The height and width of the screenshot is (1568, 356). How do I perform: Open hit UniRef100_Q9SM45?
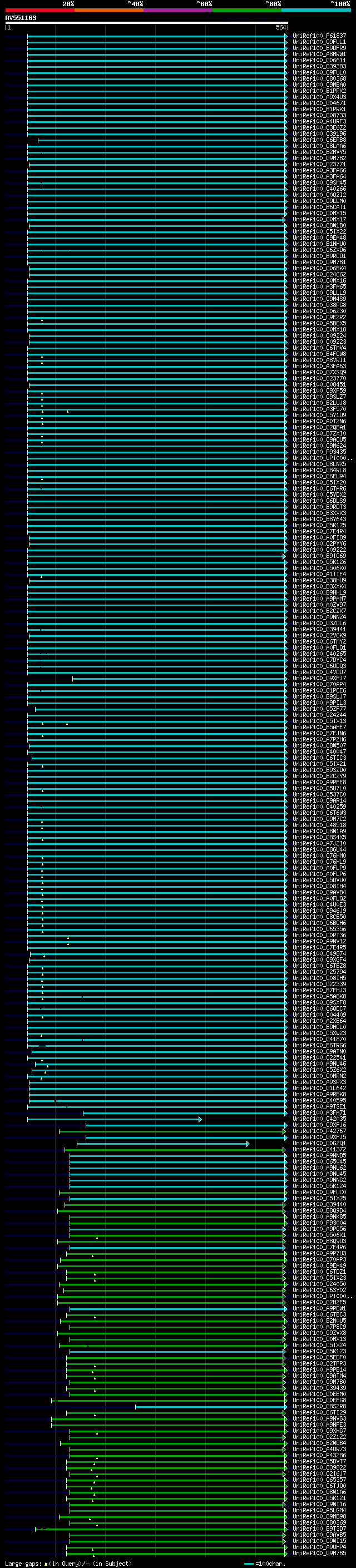[319, 182]
